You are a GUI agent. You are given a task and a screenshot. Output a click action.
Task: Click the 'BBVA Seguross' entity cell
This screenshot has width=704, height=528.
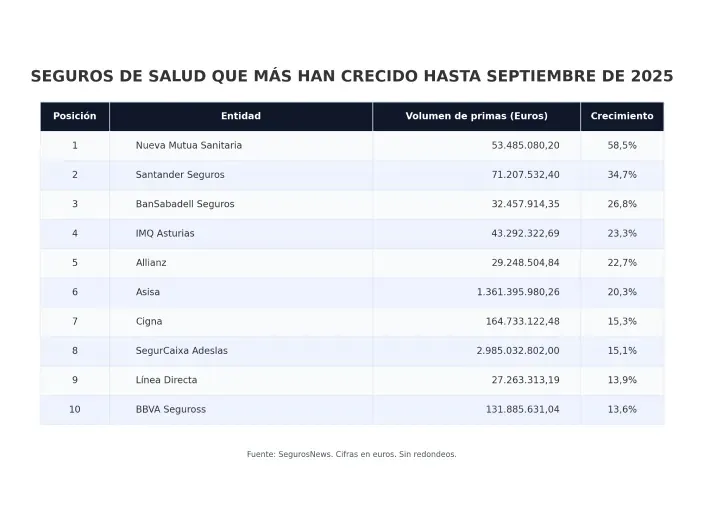(171, 409)
